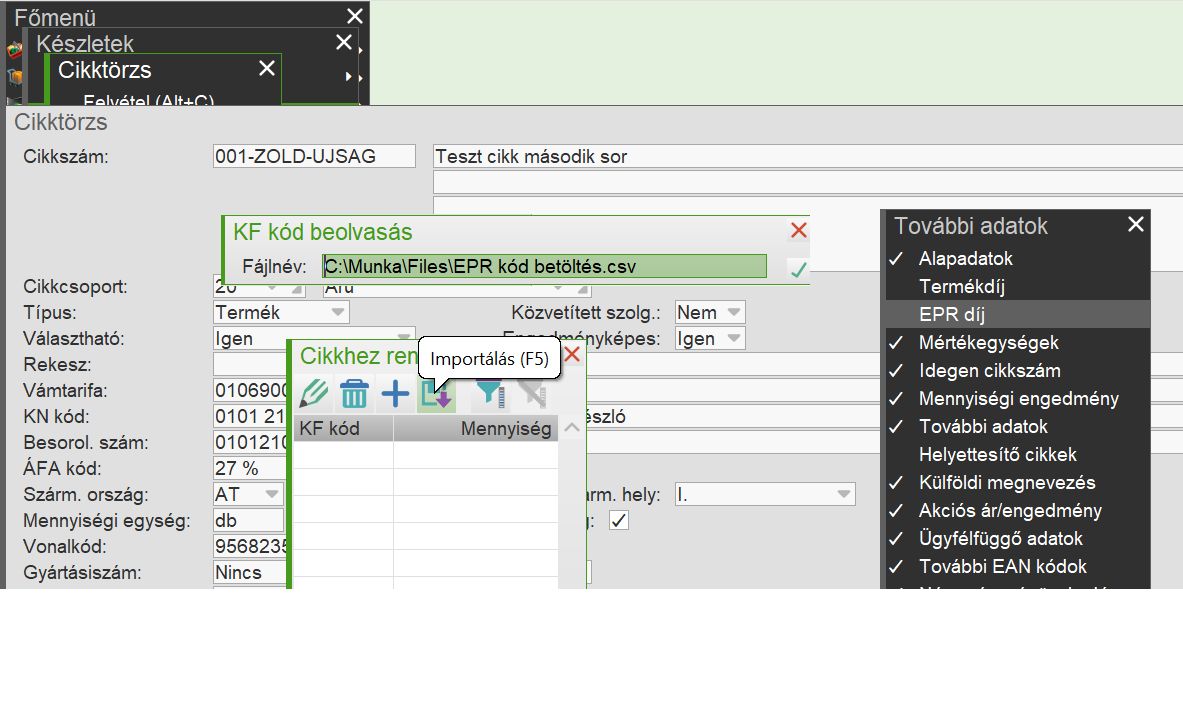Close the További adatok panel
Screen dimensions: 1183x720
[1135, 224]
